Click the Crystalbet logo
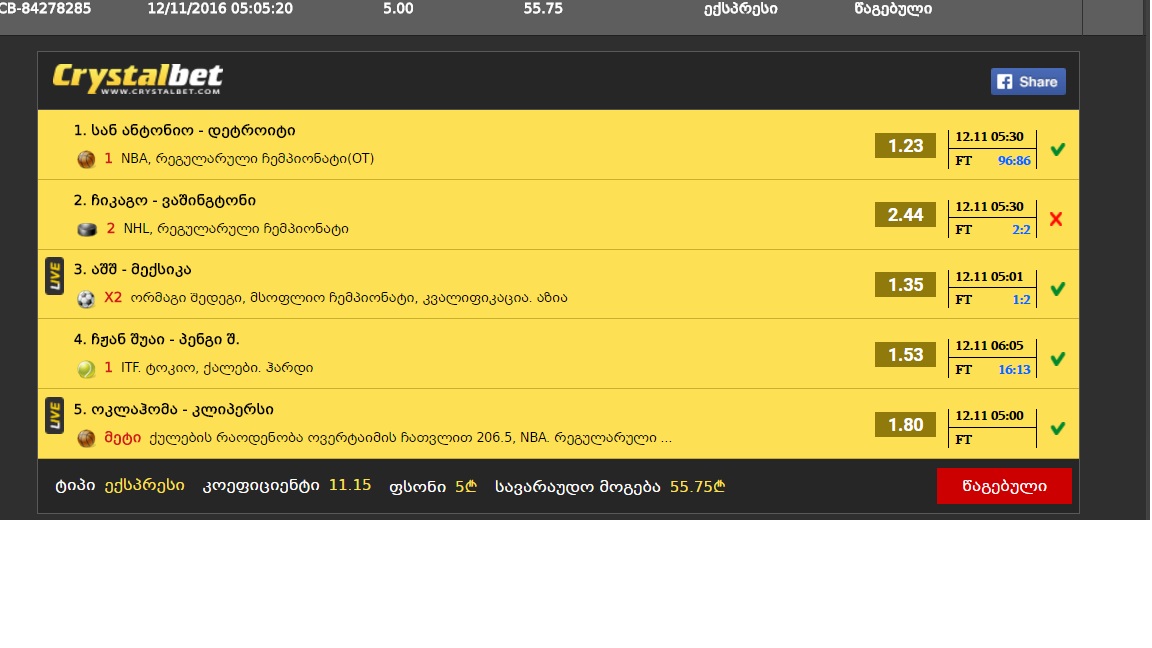This screenshot has width=1152, height=648. point(137,79)
